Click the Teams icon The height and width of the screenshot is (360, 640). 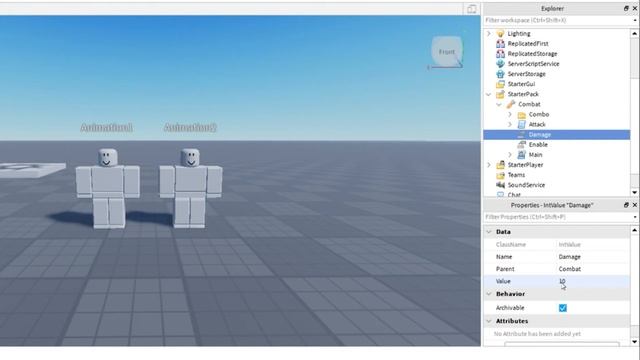(x=500, y=175)
